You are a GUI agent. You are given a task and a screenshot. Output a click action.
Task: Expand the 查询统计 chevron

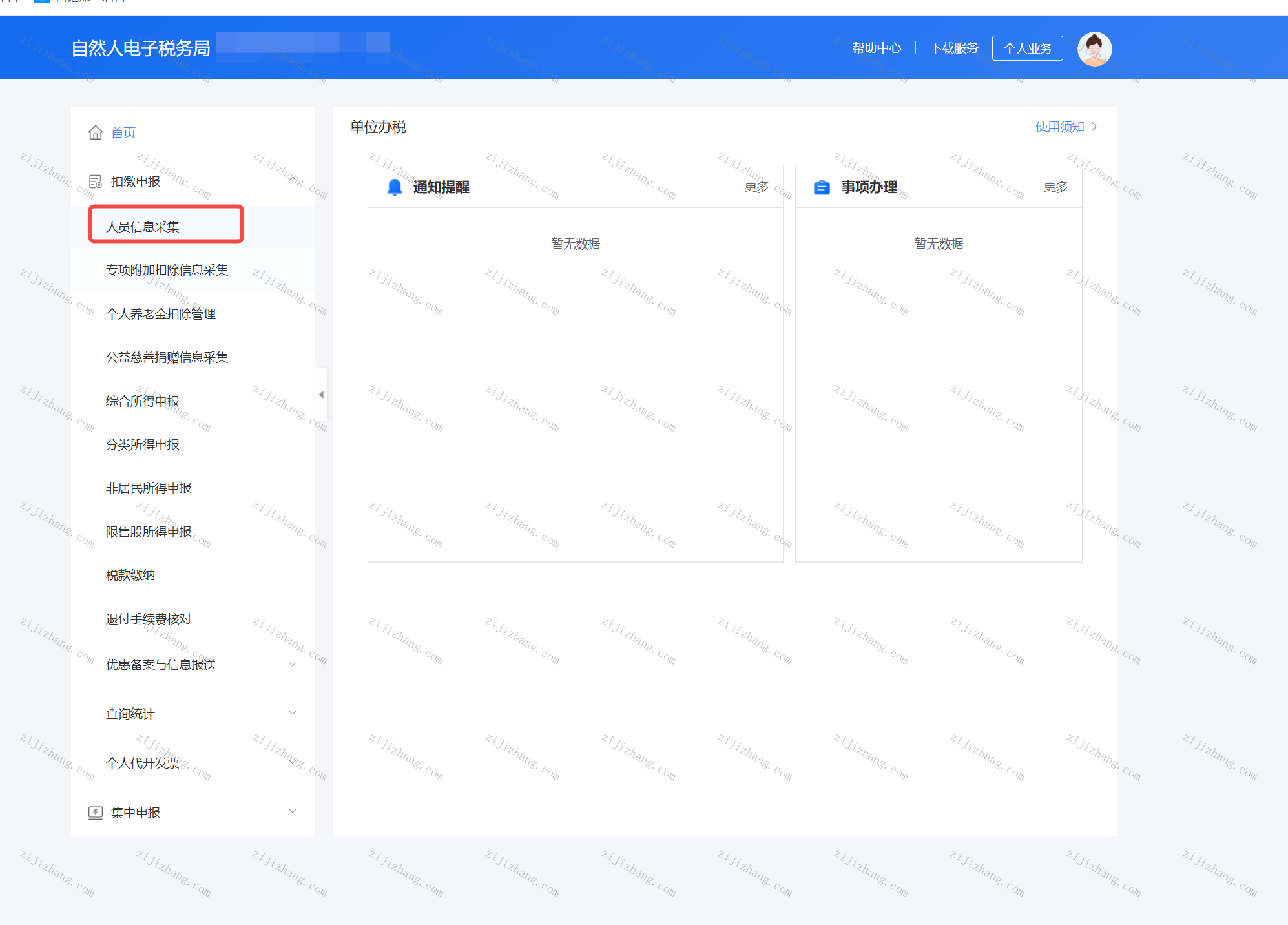[x=293, y=712]
